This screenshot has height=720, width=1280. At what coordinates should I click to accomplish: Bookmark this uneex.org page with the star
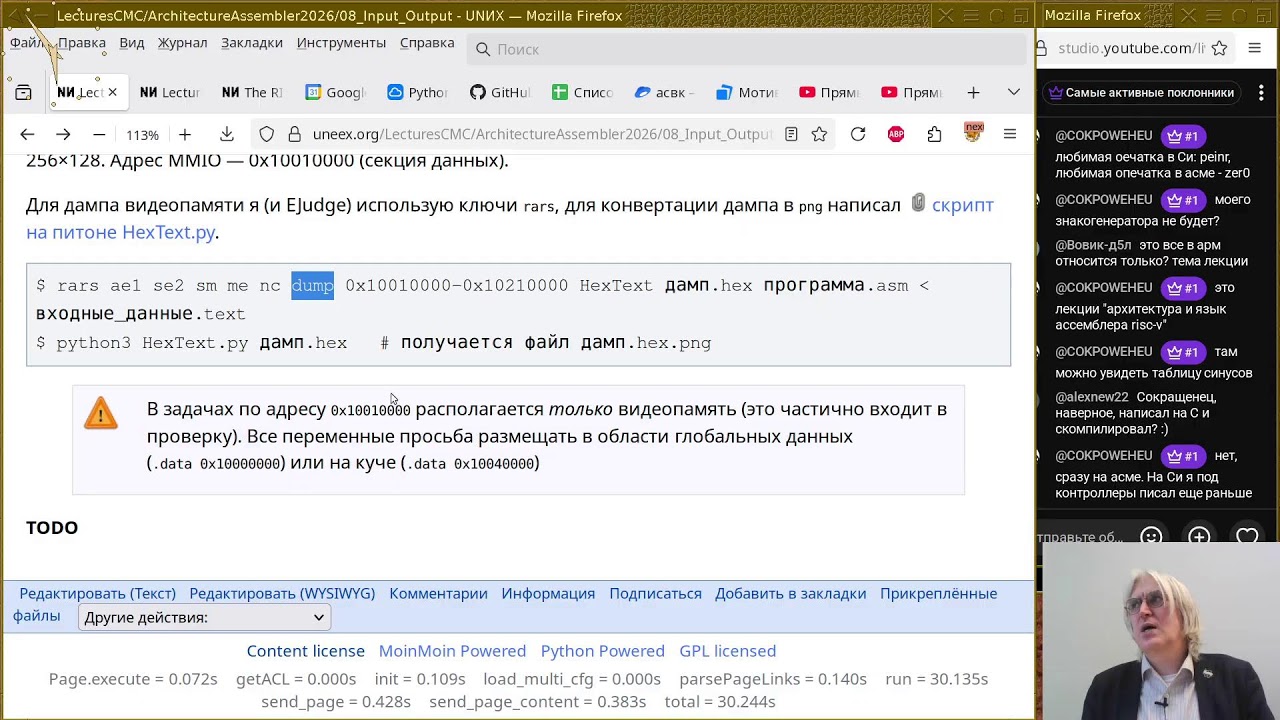[819, 134]
